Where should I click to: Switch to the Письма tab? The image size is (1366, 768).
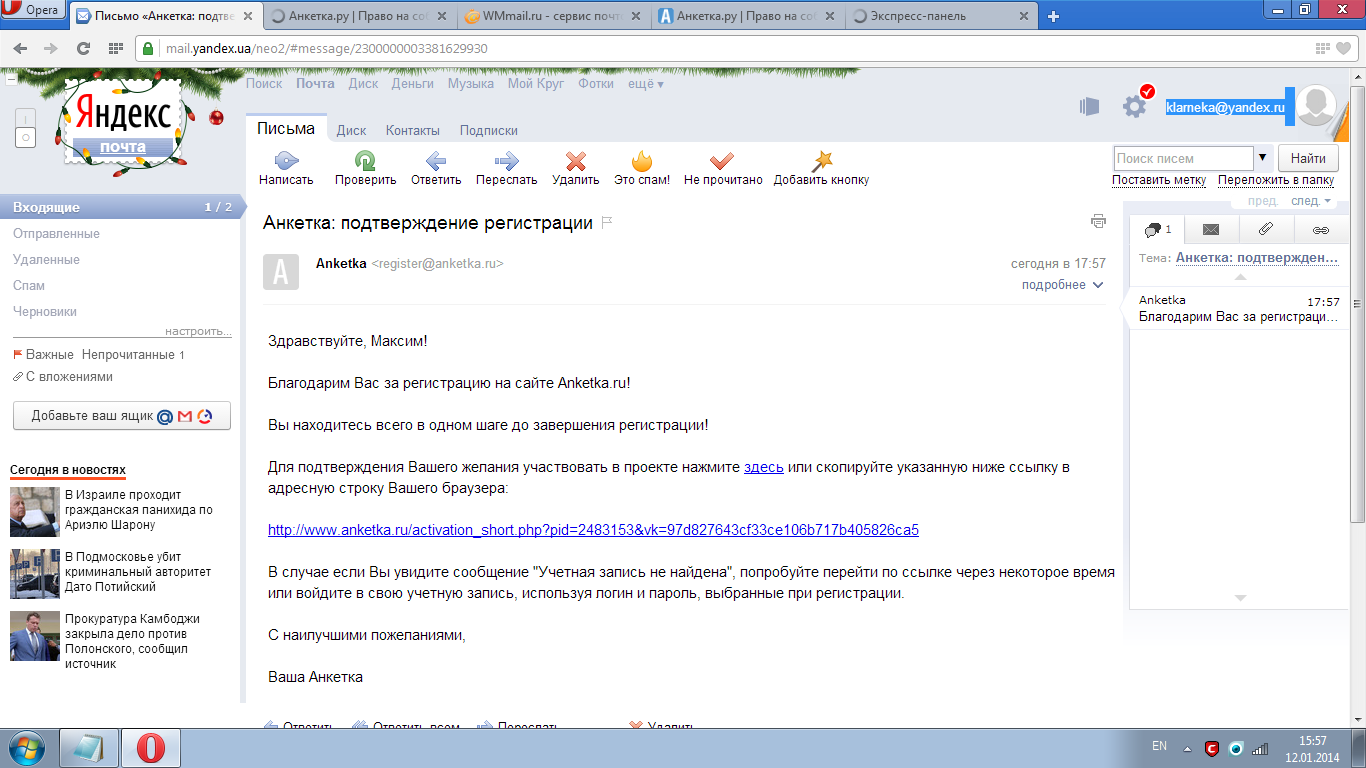tap(286, 129)
